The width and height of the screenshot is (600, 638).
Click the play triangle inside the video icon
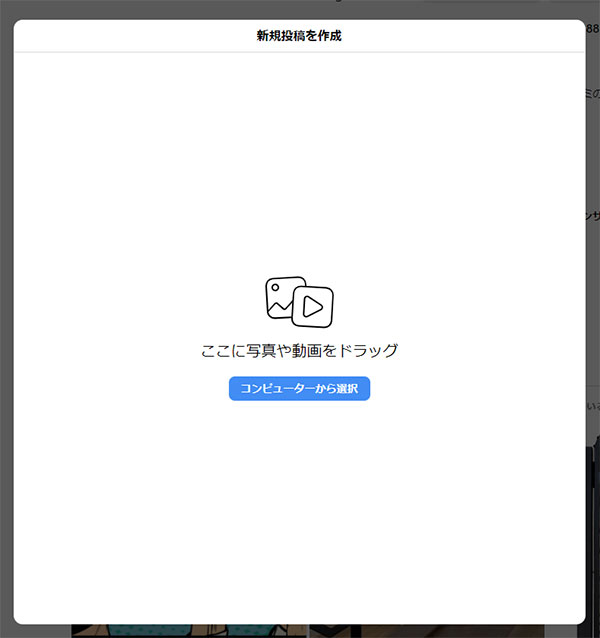tap(313, 307)
